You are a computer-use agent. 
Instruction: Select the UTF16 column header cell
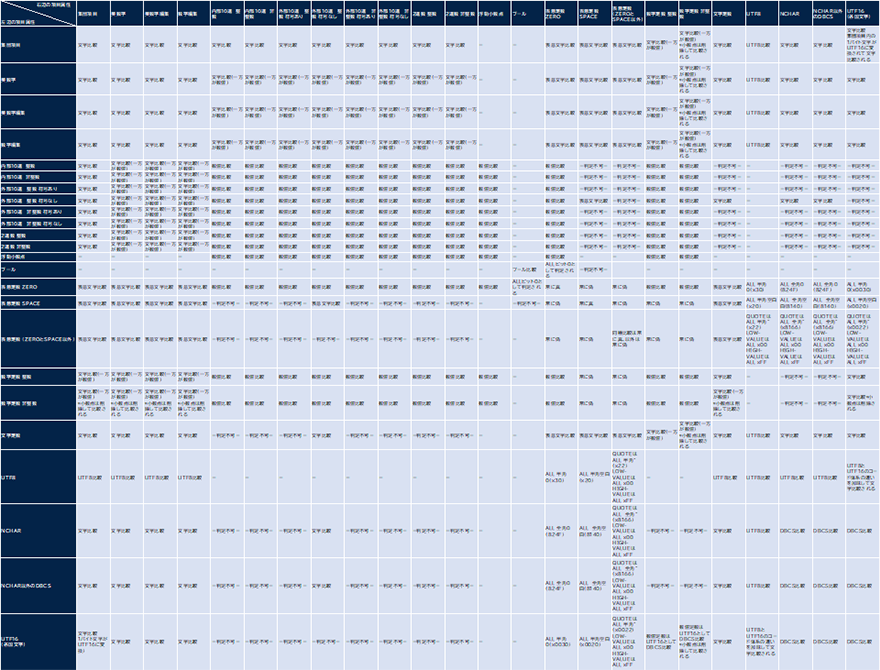tap(861, 14)
